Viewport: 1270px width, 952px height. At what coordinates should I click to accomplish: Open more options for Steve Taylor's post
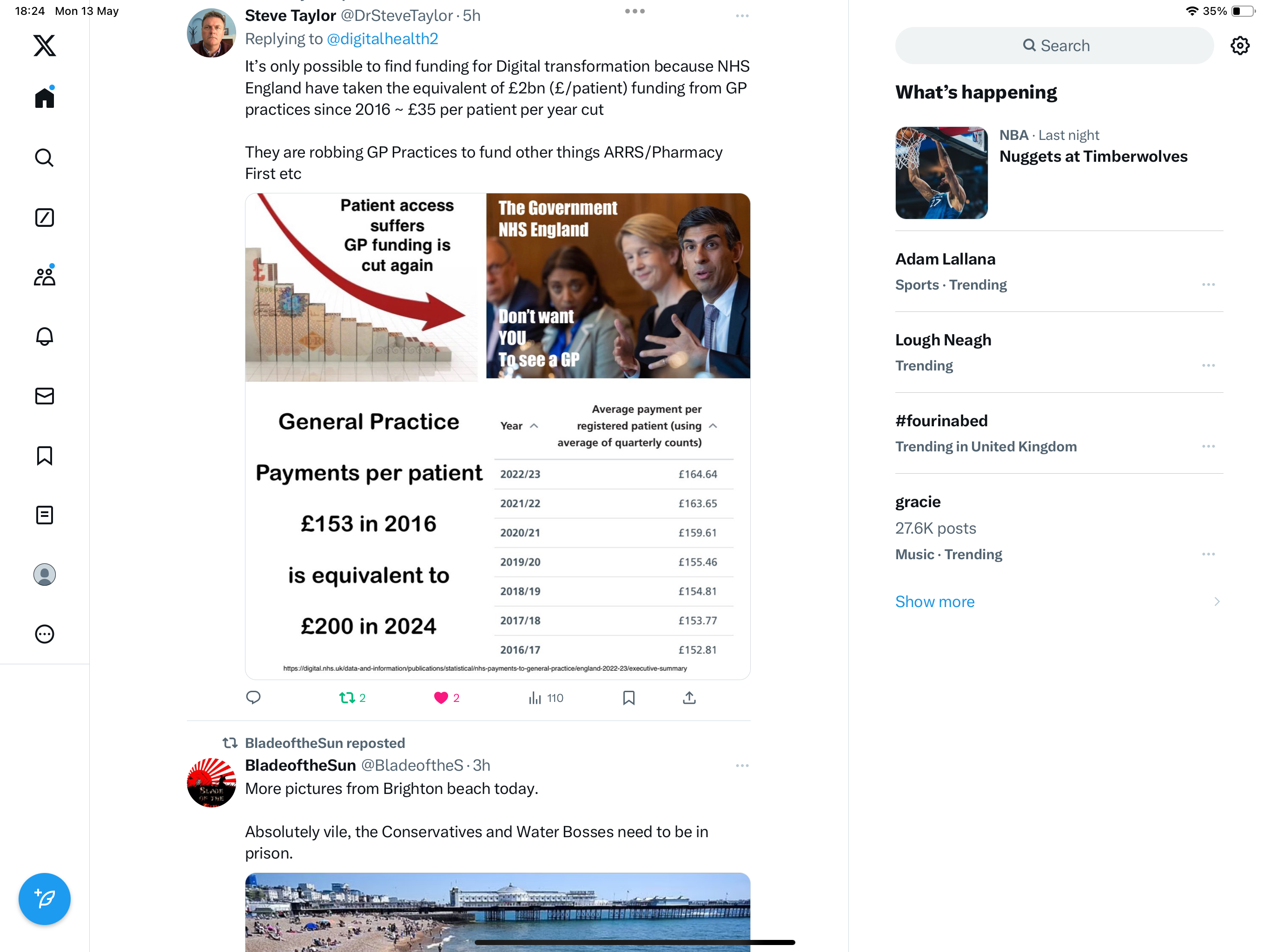click(742, 16)
